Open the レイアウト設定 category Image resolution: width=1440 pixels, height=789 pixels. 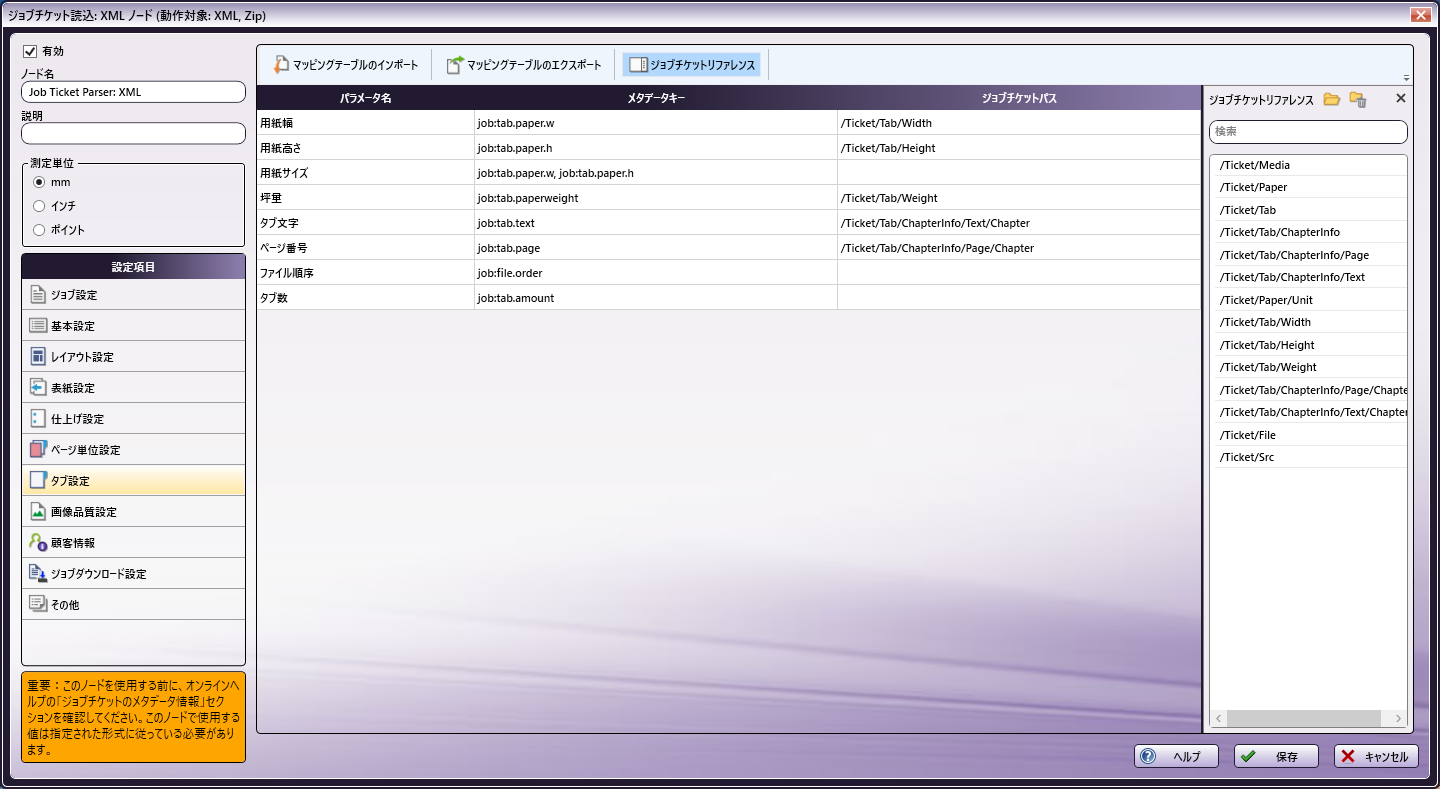[133, 357]
